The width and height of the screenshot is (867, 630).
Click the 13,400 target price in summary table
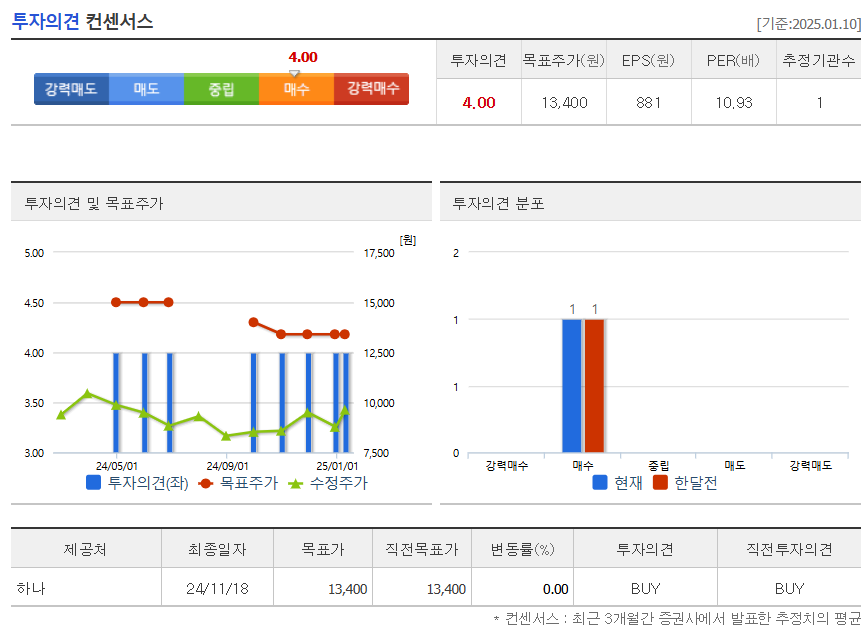564,102
